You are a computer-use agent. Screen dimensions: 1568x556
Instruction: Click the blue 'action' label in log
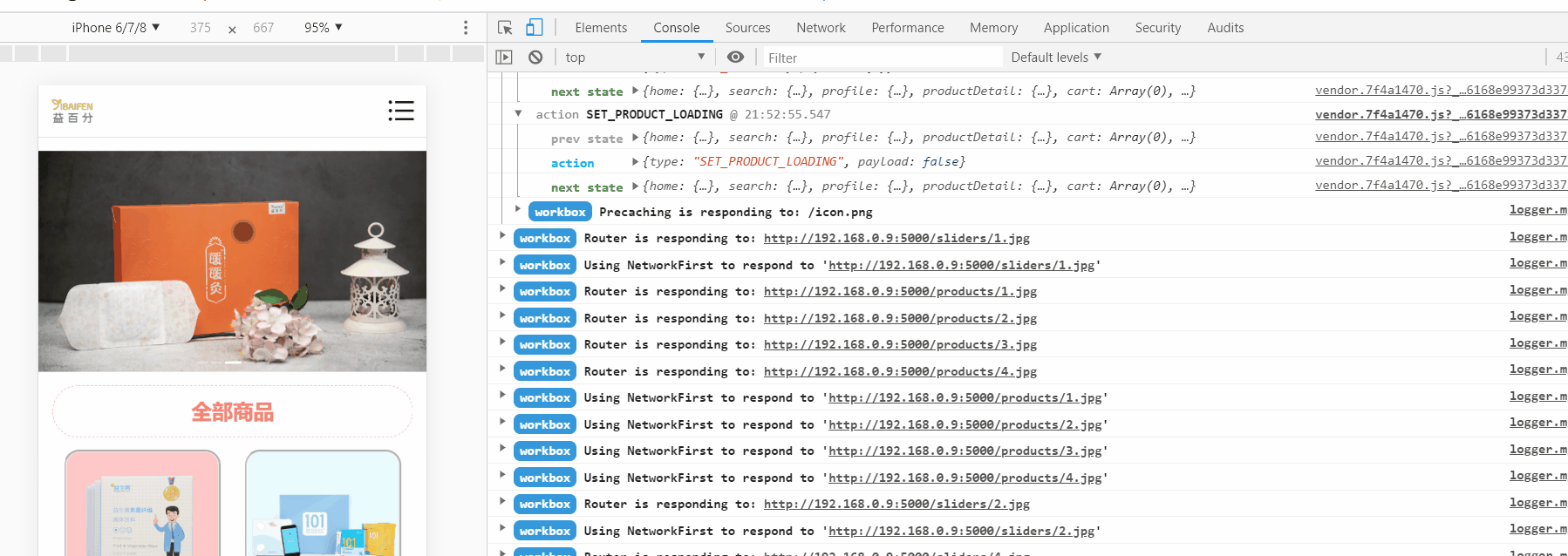tap(572, 163)
